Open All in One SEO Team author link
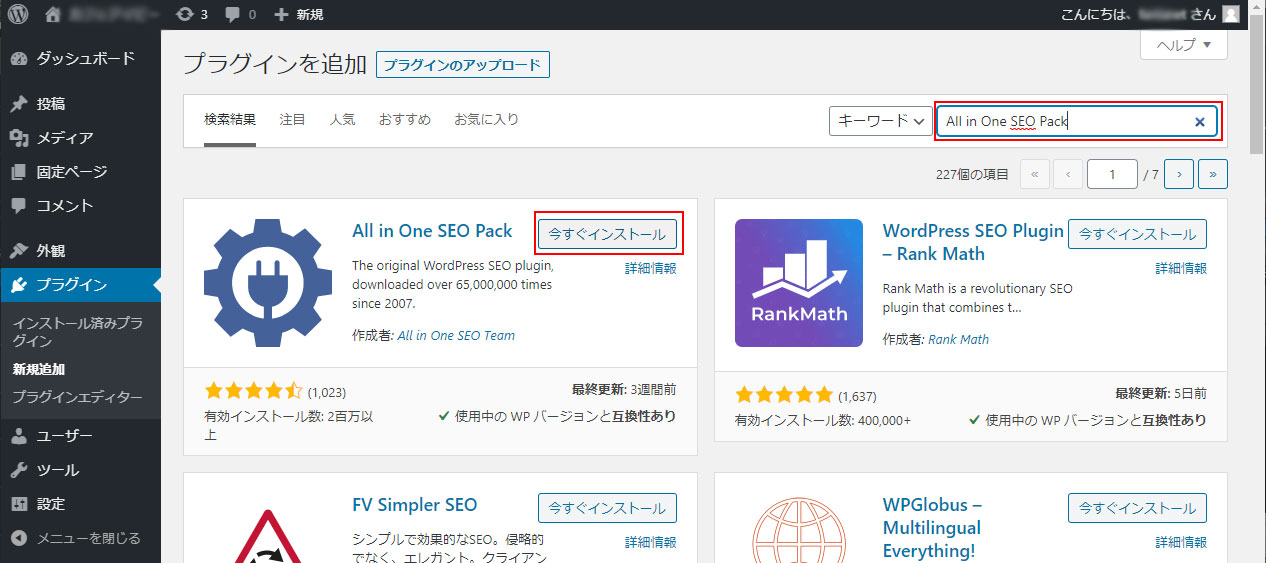The height and width of the screenshot is (563, 1266). coord(456,336)
